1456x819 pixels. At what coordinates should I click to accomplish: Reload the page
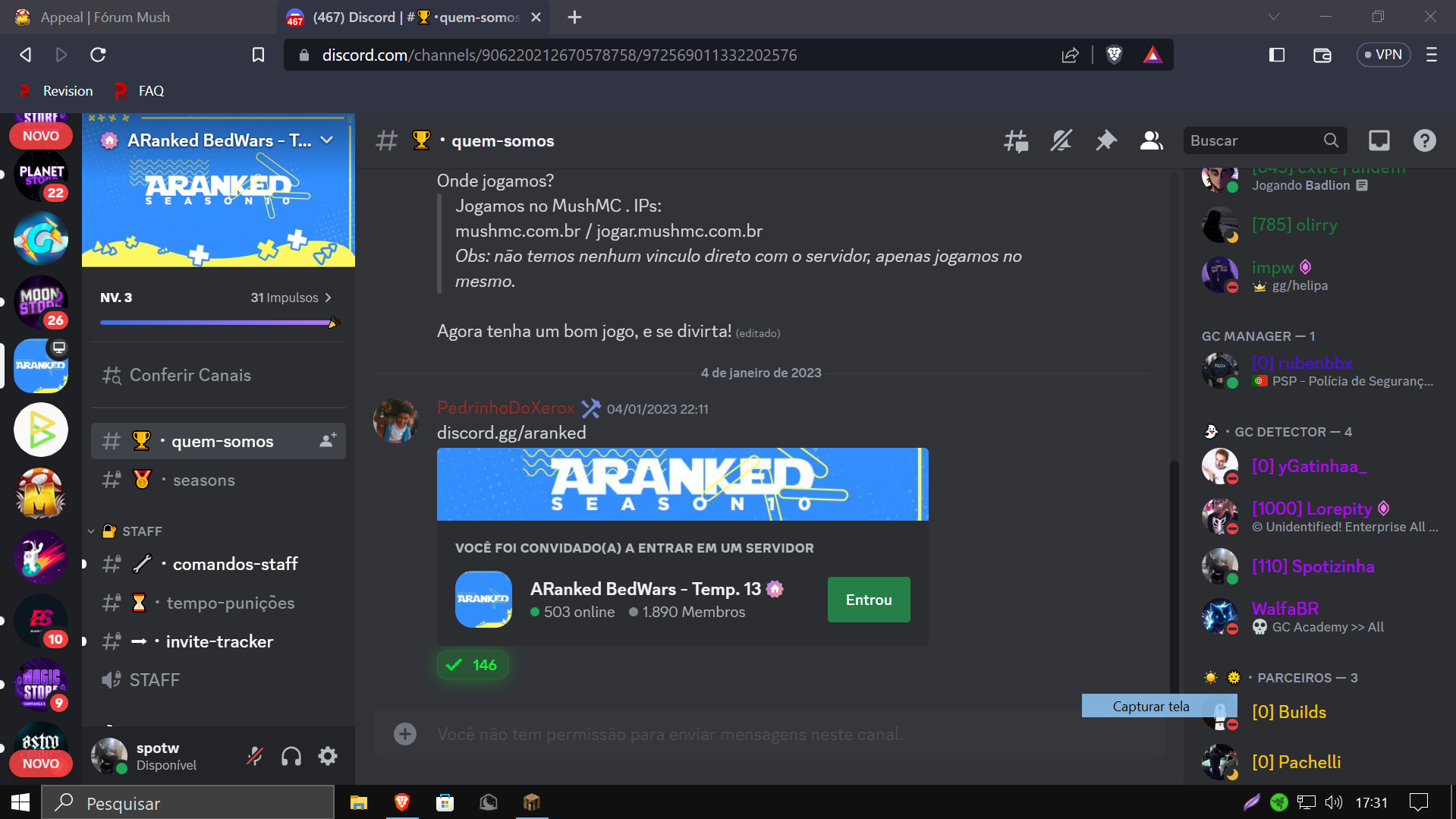98,55
